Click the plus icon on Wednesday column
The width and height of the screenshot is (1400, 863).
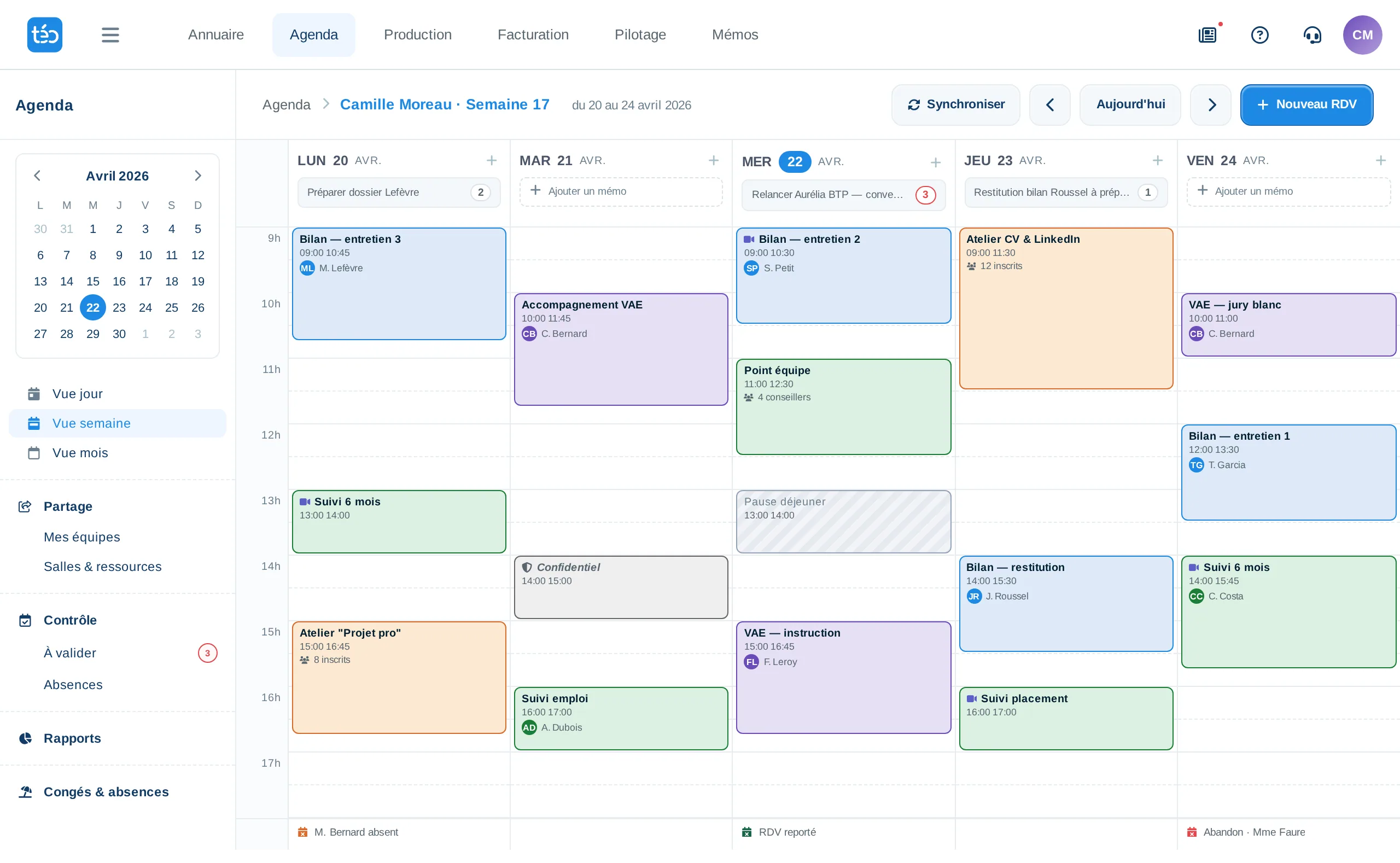coord(935,162)
